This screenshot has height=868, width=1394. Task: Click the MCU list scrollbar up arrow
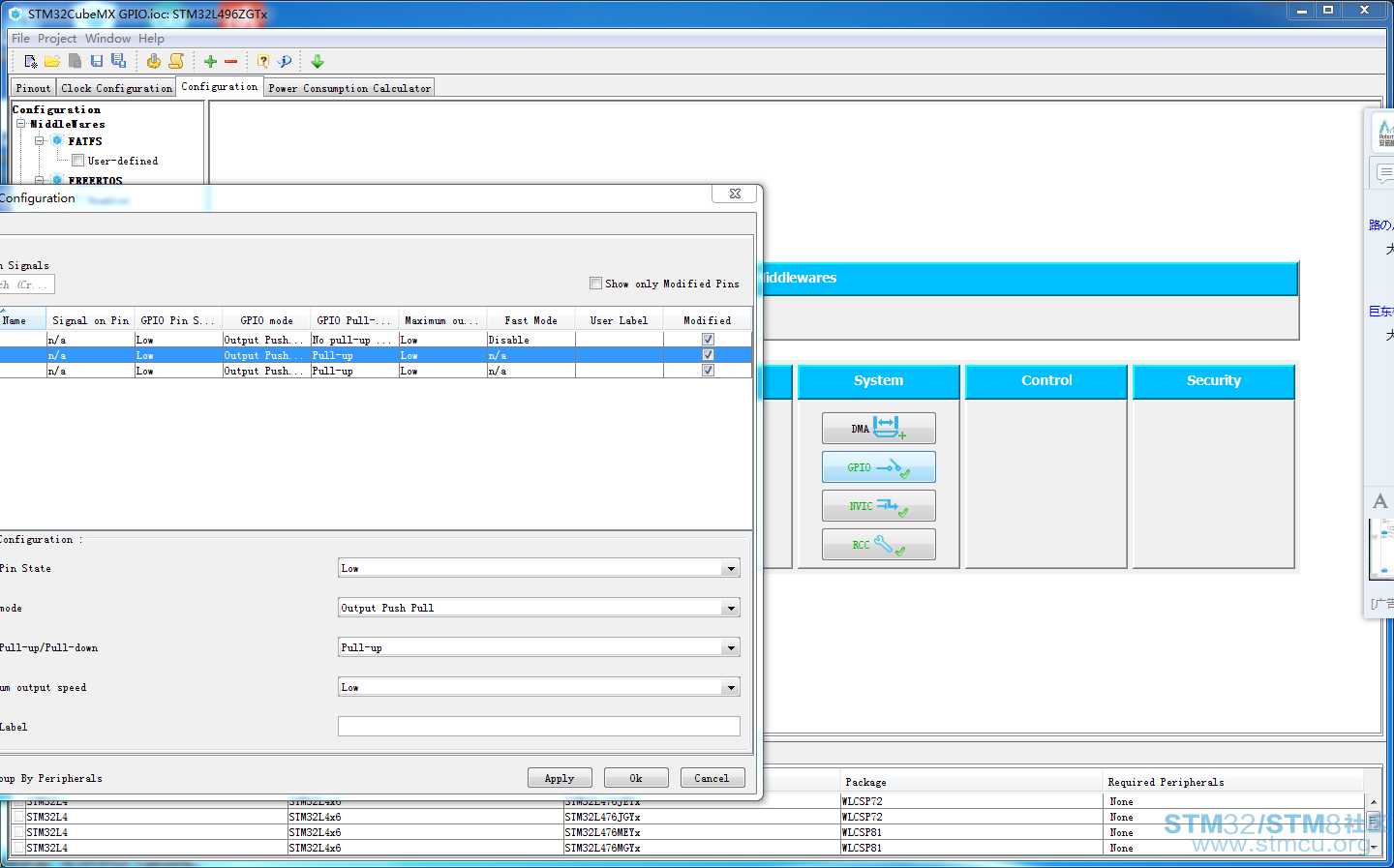[x=1373, y=801]
